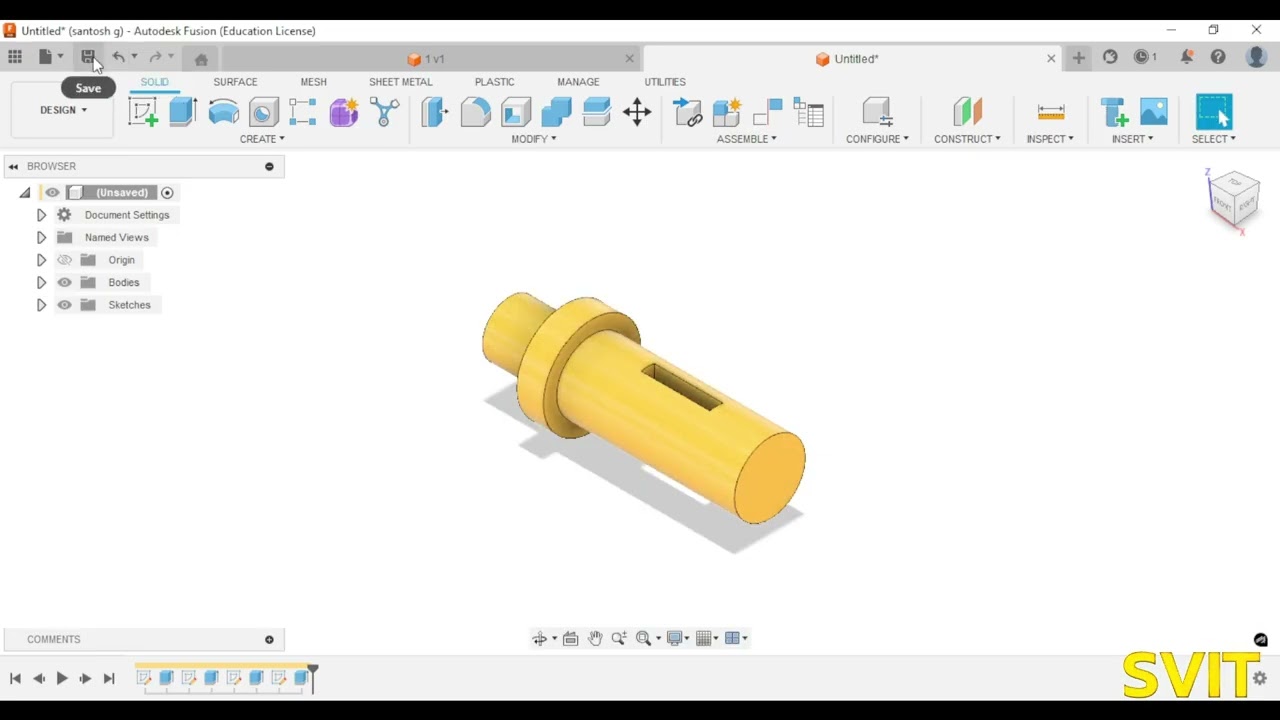Open the INSPECT dropdown menu
This screenshot has width=1280, height=720.
pos(1050,139)
